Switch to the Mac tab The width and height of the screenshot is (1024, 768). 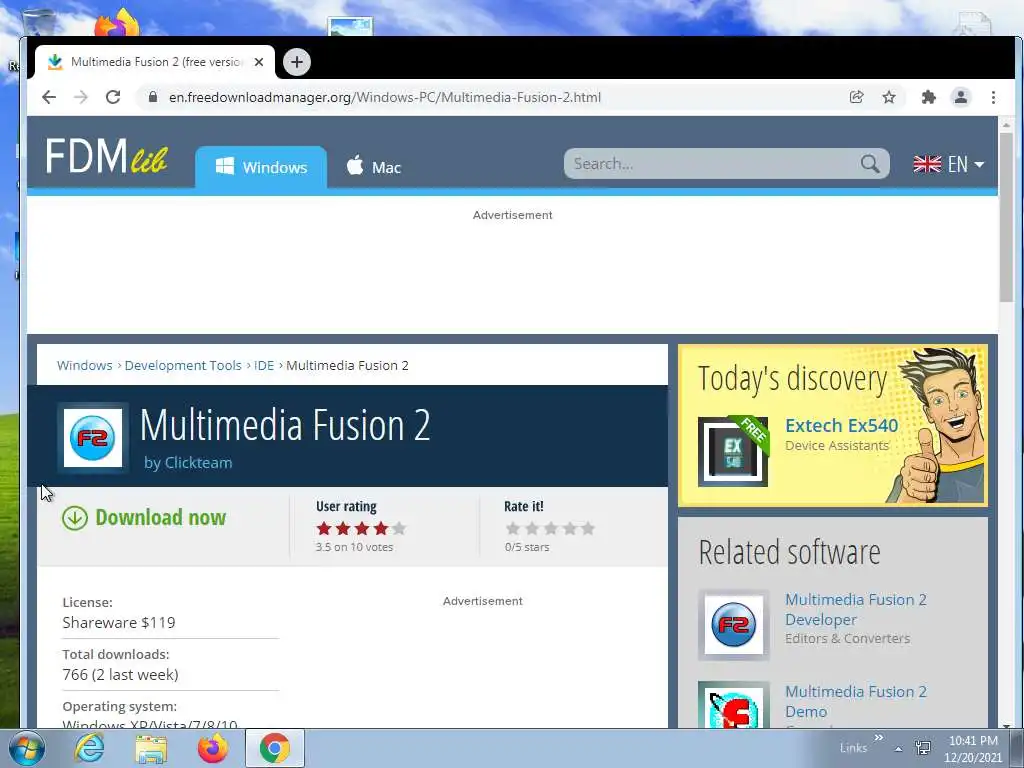[374, 167]
